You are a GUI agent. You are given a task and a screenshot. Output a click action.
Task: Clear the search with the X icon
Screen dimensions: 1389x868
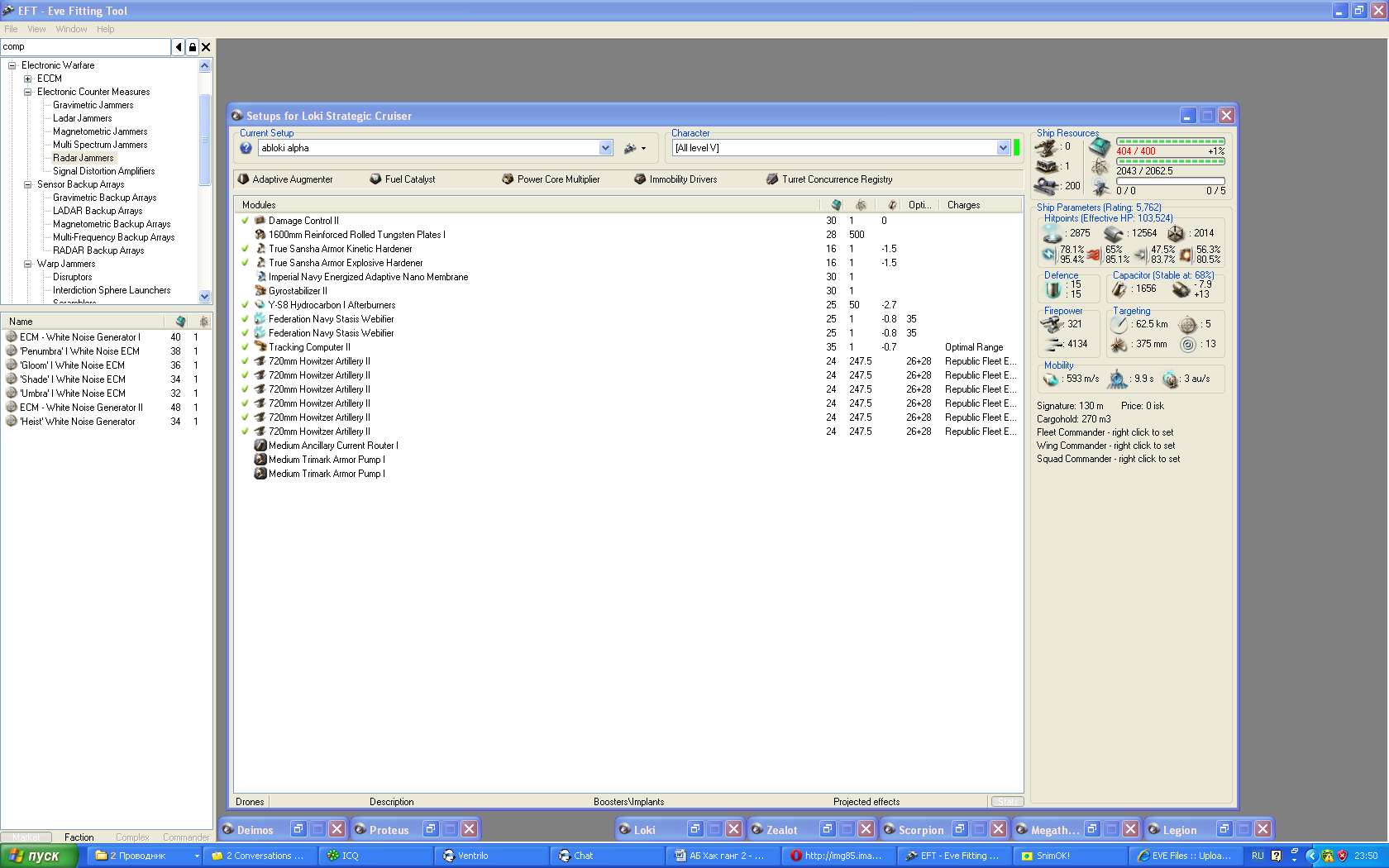pos(207,47)
